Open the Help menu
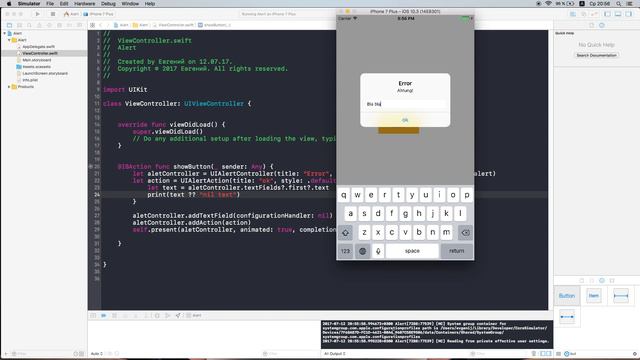The height and width of the screenshot is (360, 640). [150, 4]
